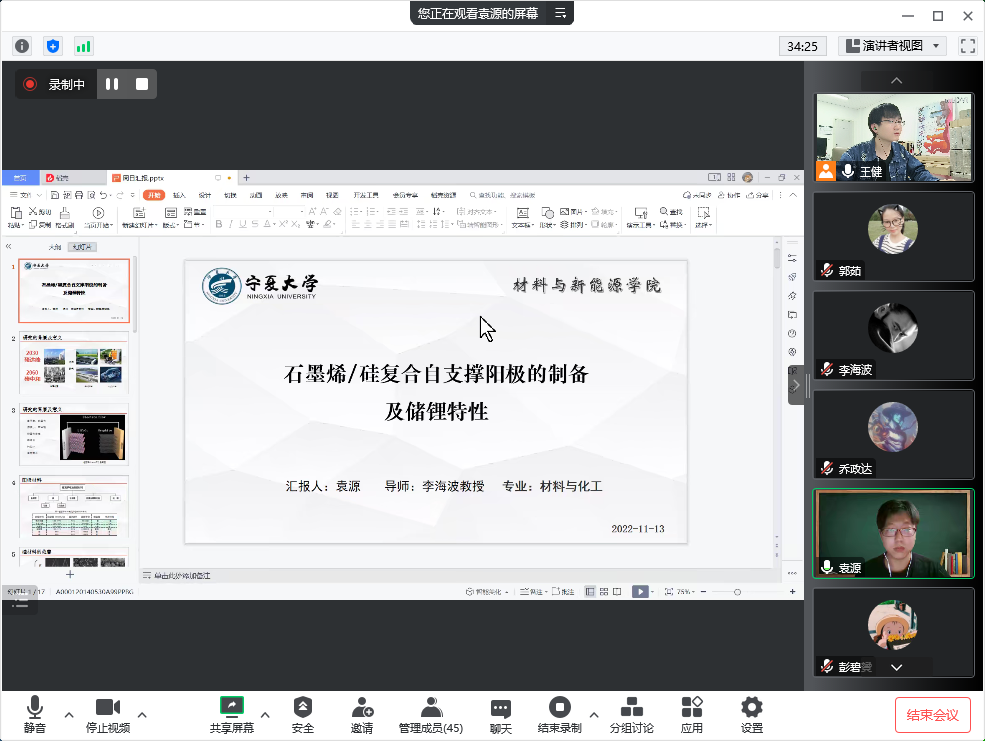
Task: Open the 聊天 chat panel
Action: point(501,714)
